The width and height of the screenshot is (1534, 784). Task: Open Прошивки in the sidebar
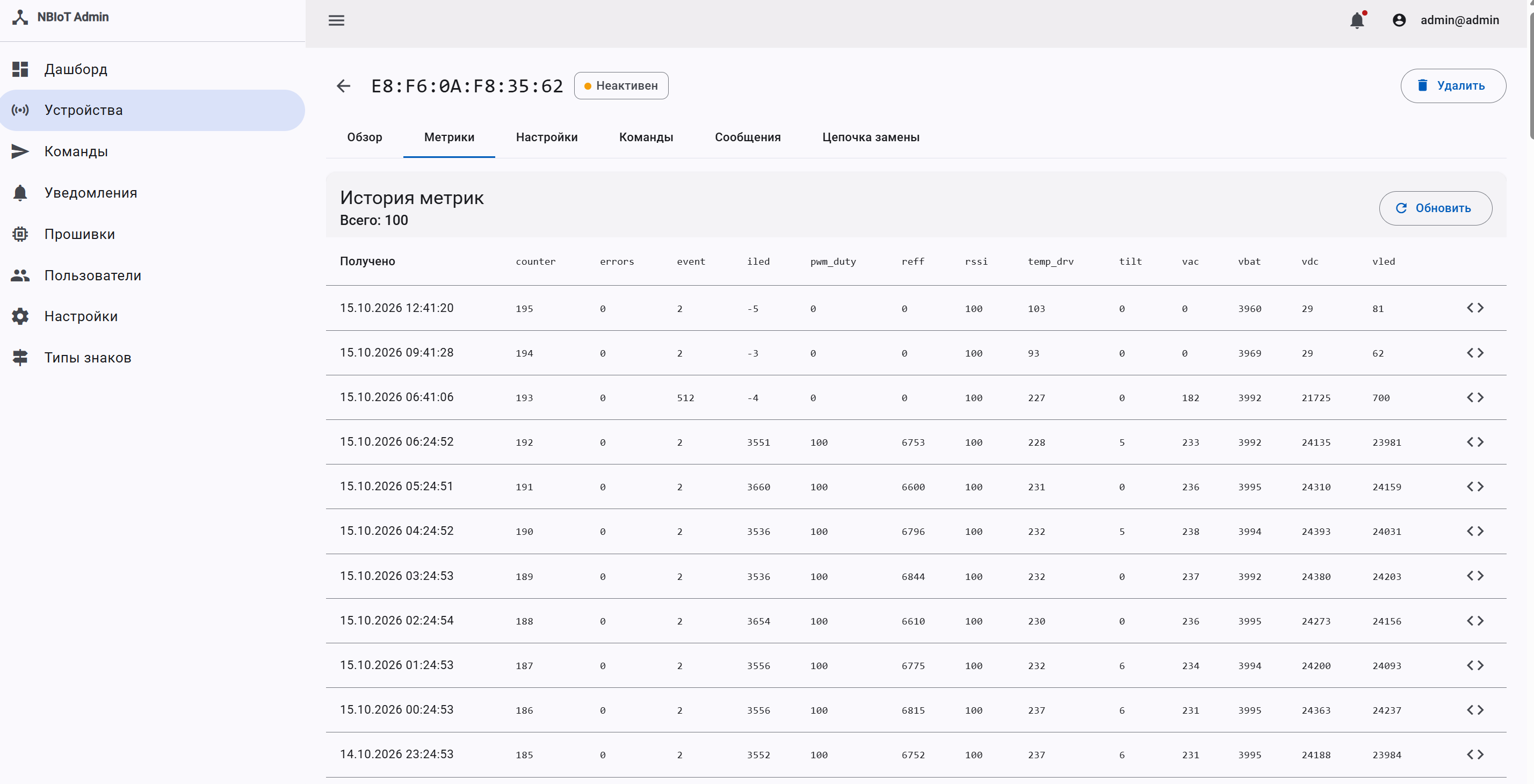click(153, 234)
